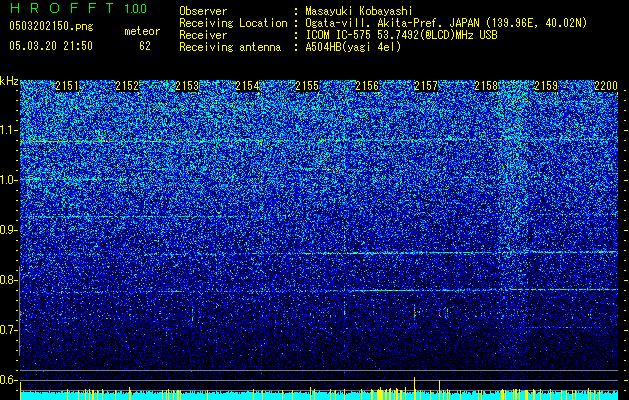
Task: Click the location Ogata-vill. Akita-Pref. JAPAN
Action: pos(393,23)
